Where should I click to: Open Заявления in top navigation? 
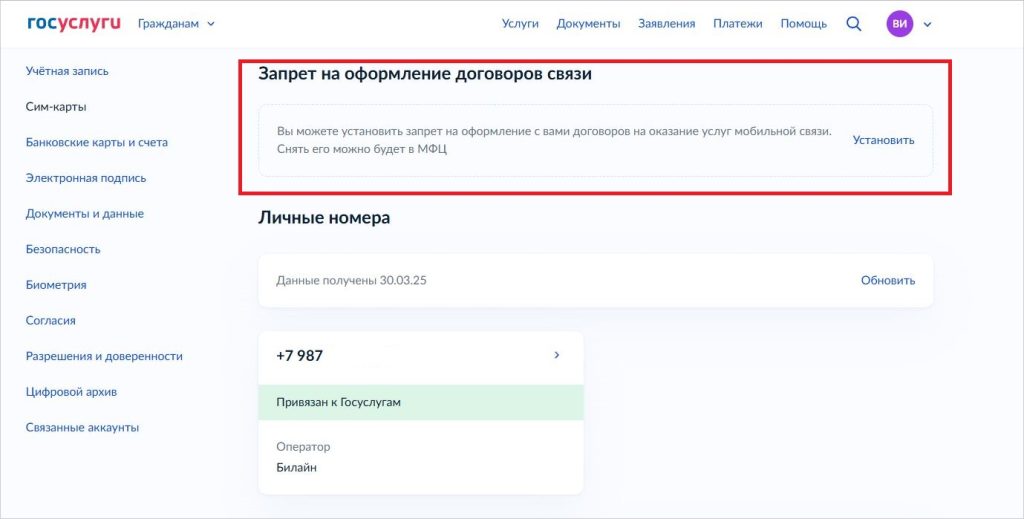pyautogui.click(x=666, y=24)
